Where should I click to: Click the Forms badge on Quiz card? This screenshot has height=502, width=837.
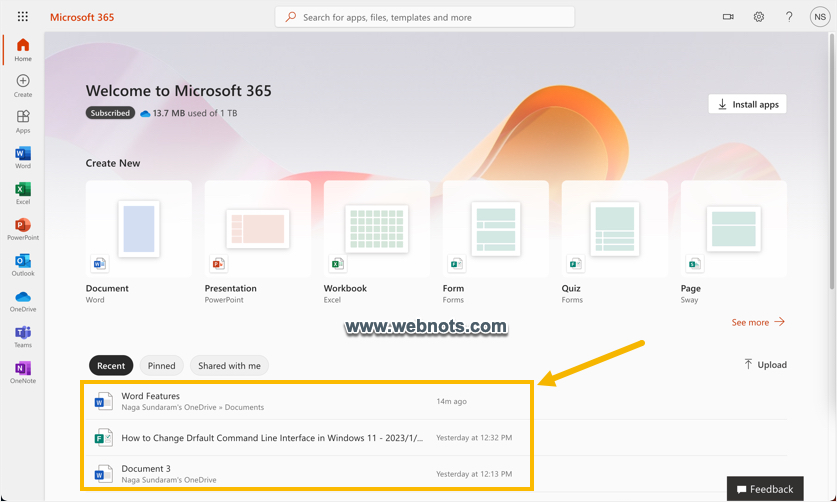(x=575, y=263)
